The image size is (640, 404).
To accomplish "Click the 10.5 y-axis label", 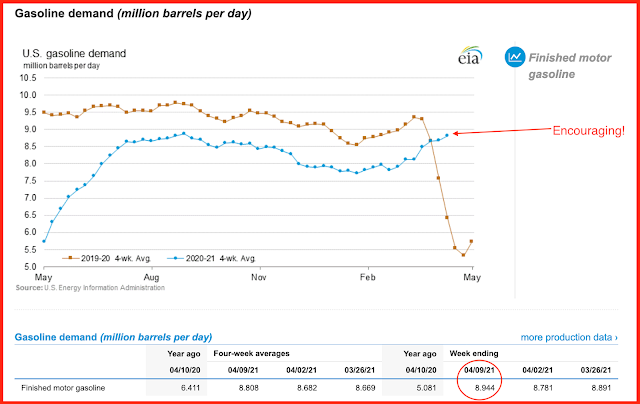I will [28, 78].
